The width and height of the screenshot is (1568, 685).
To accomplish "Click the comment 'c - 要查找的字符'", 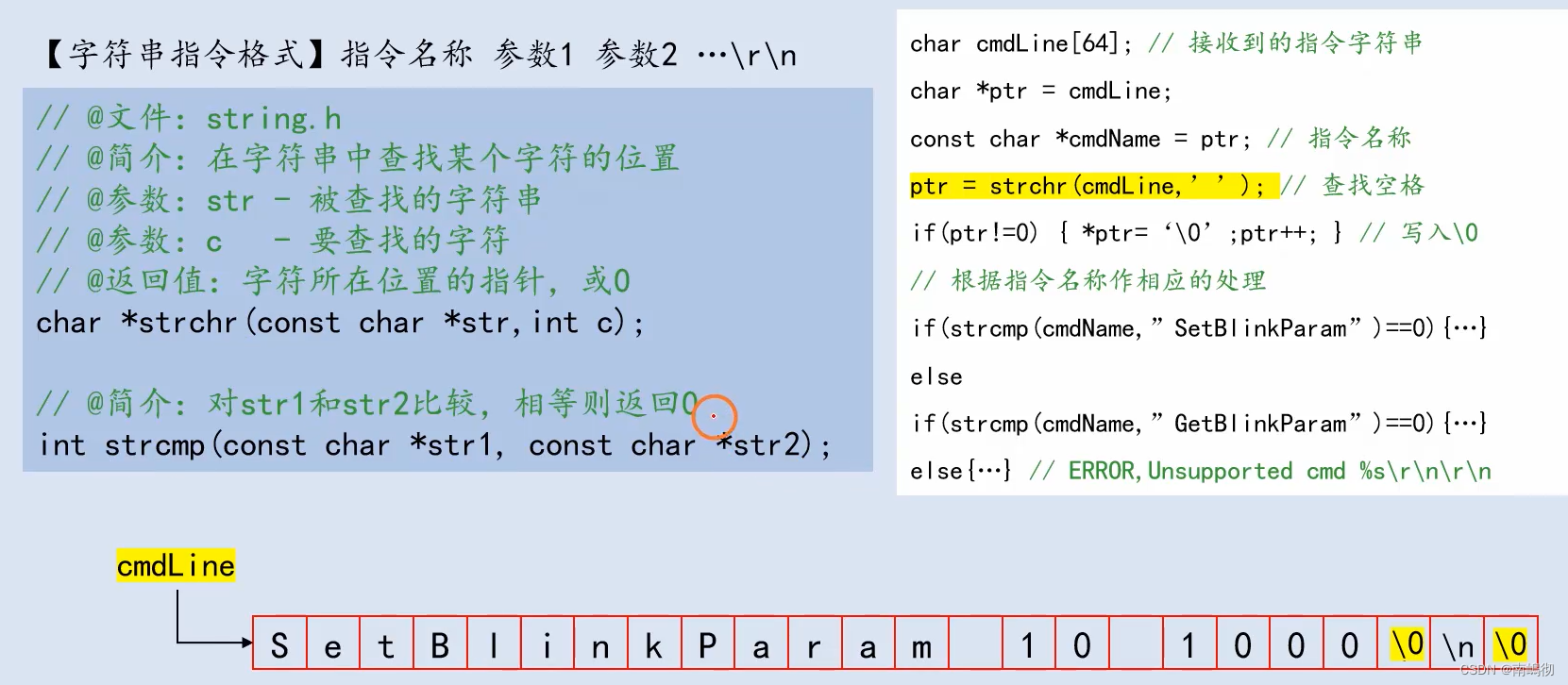I will pyautogui.click(x=358, y=241).
